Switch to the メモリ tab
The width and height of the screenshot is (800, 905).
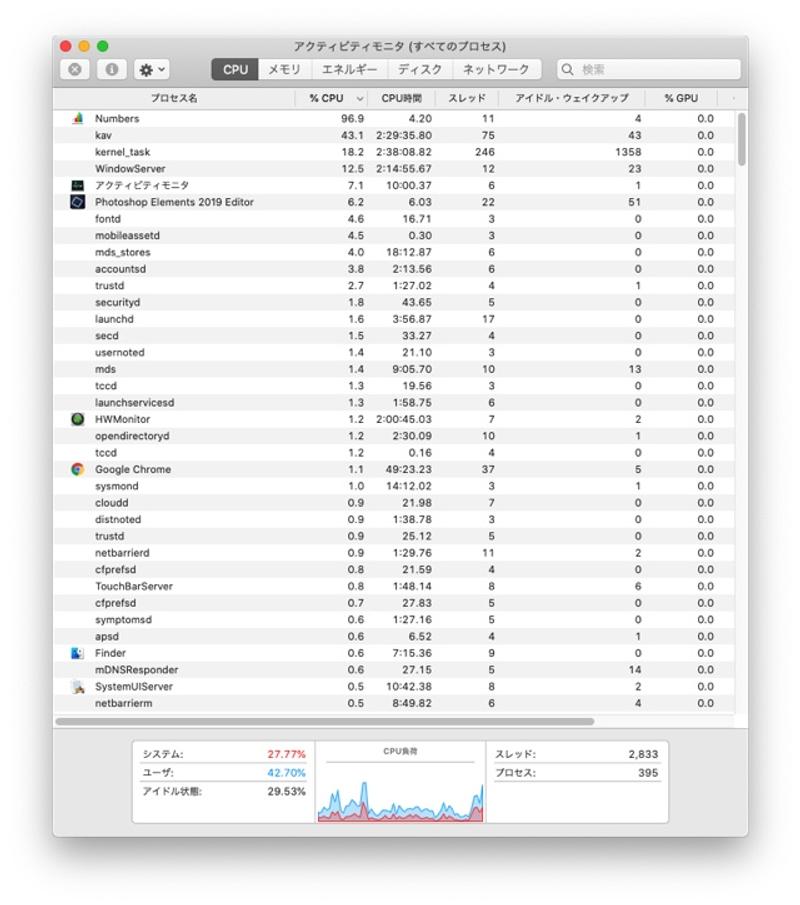click(285, 70)
